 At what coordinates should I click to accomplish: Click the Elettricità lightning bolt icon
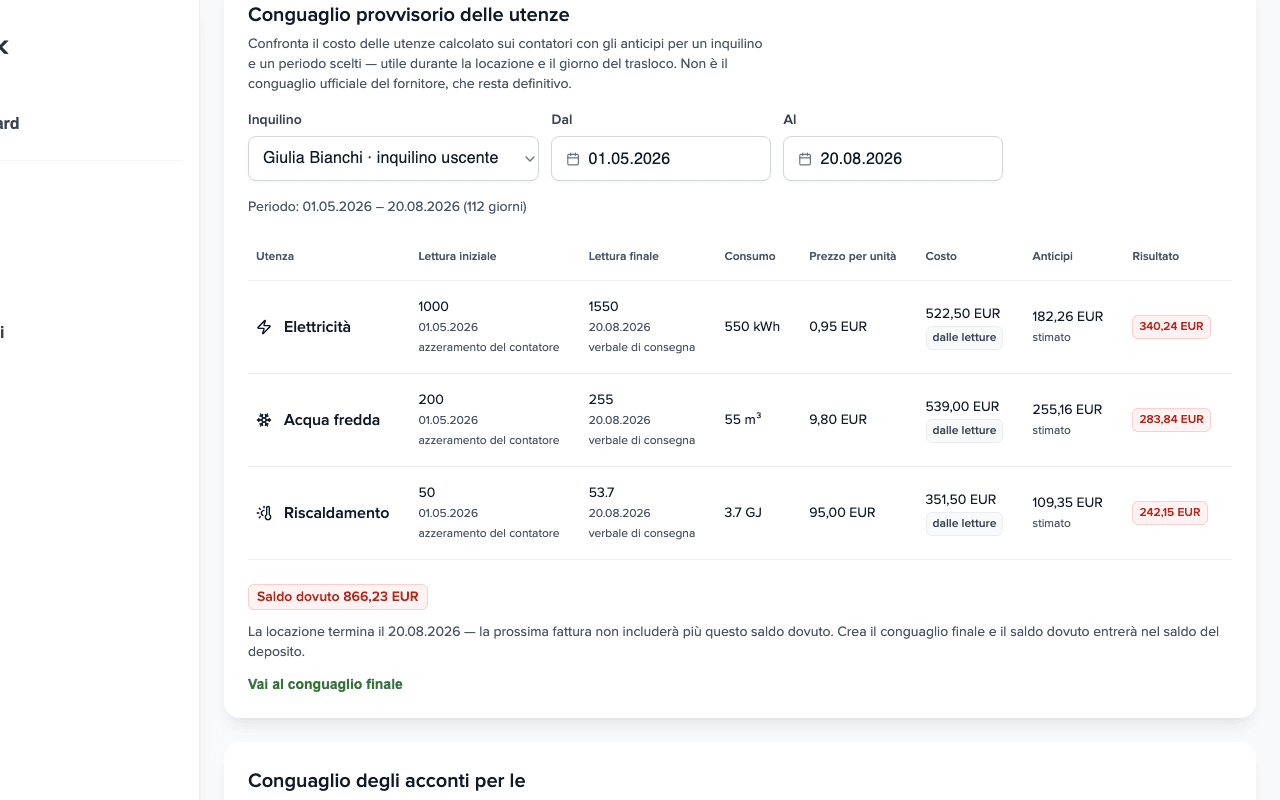click(264, 327)
